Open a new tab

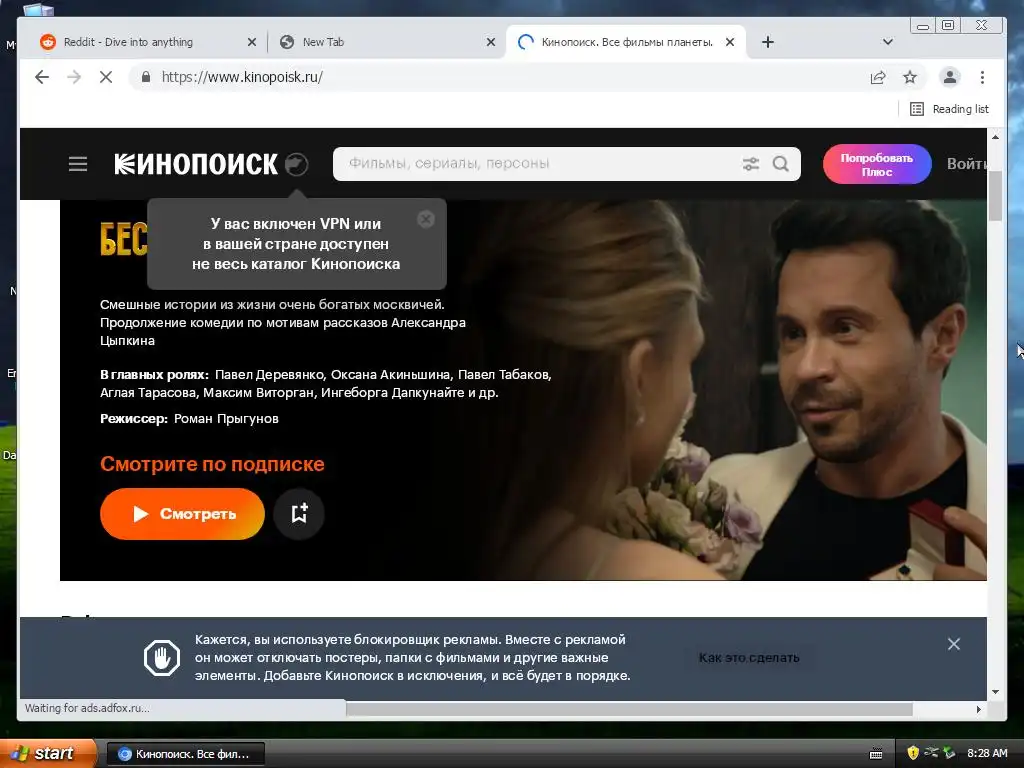pyautogui.click(x=768, y=42)
